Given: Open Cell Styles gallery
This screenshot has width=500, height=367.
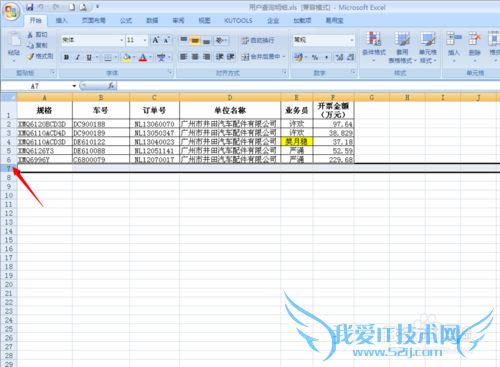Looking at the screenshot, I should pos(428,47).
